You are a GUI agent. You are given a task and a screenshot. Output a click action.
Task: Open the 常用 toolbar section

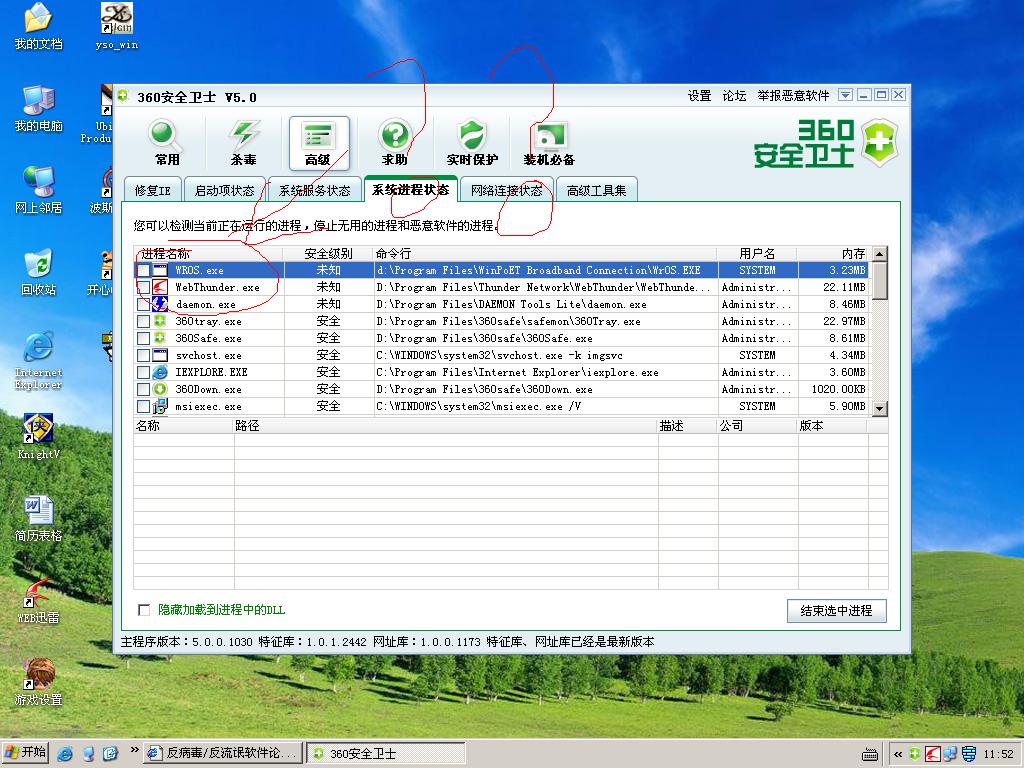(166, 142)
